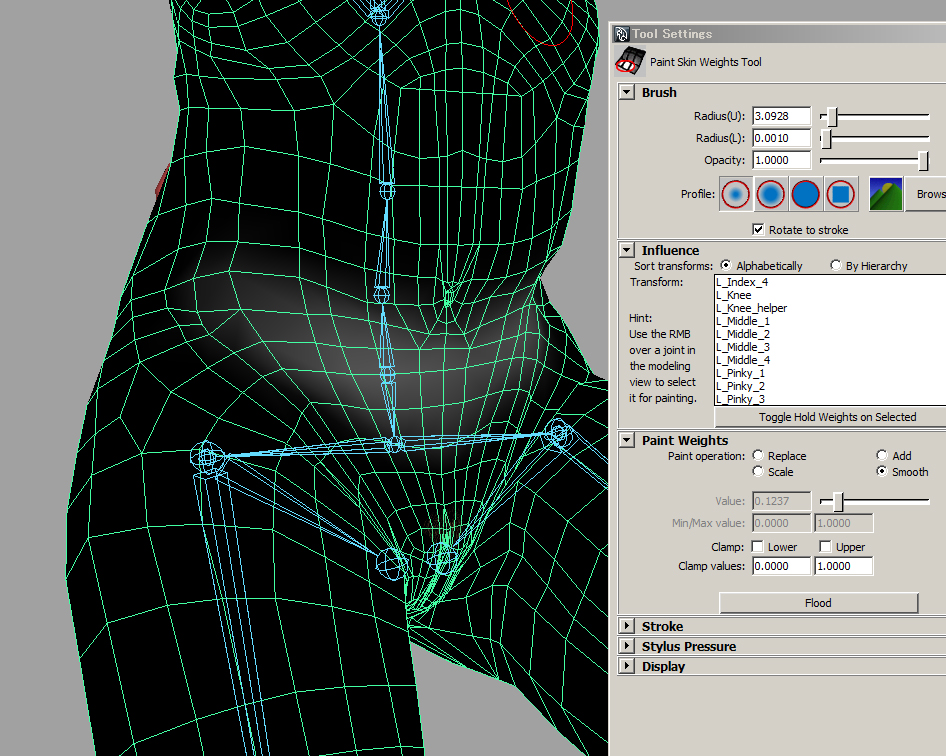946x756 pixels.
Task: Choose the square brush profile
Action: click(841, 194)
